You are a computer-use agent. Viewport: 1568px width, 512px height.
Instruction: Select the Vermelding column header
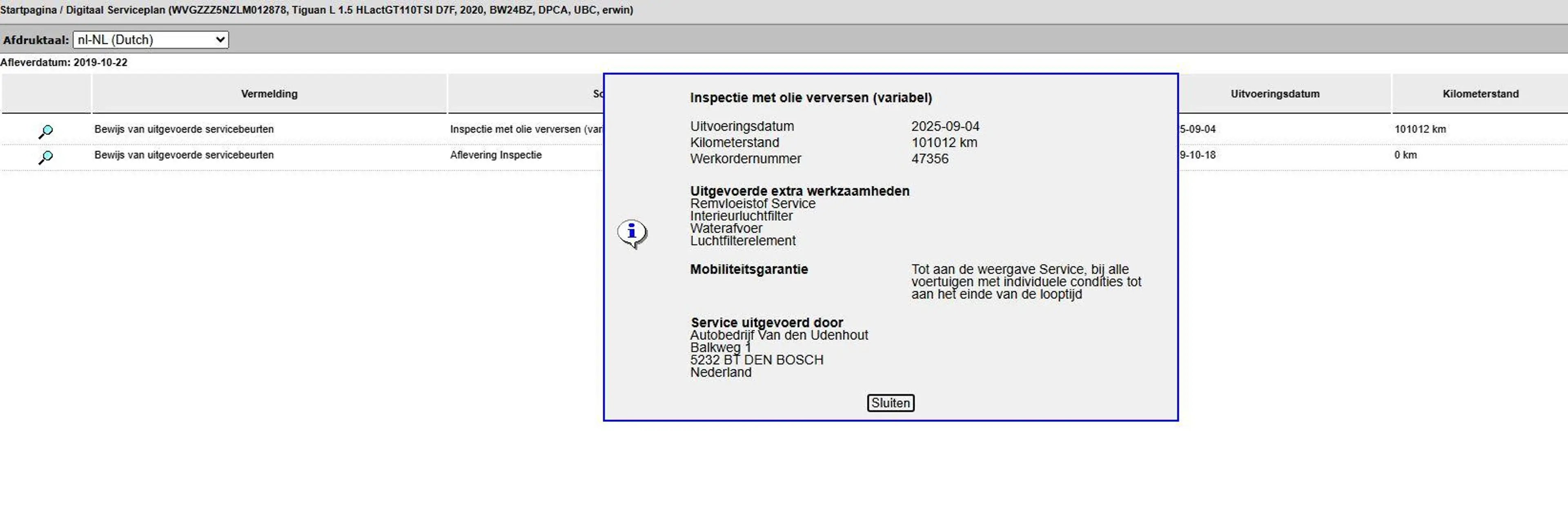pyautogui.click(x=269, y=94)
